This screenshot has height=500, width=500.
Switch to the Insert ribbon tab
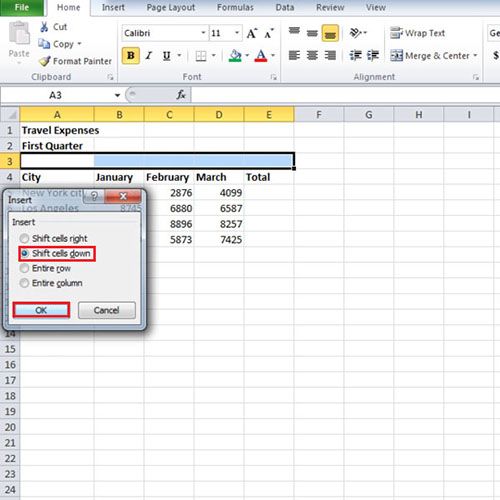click(113, 7)
